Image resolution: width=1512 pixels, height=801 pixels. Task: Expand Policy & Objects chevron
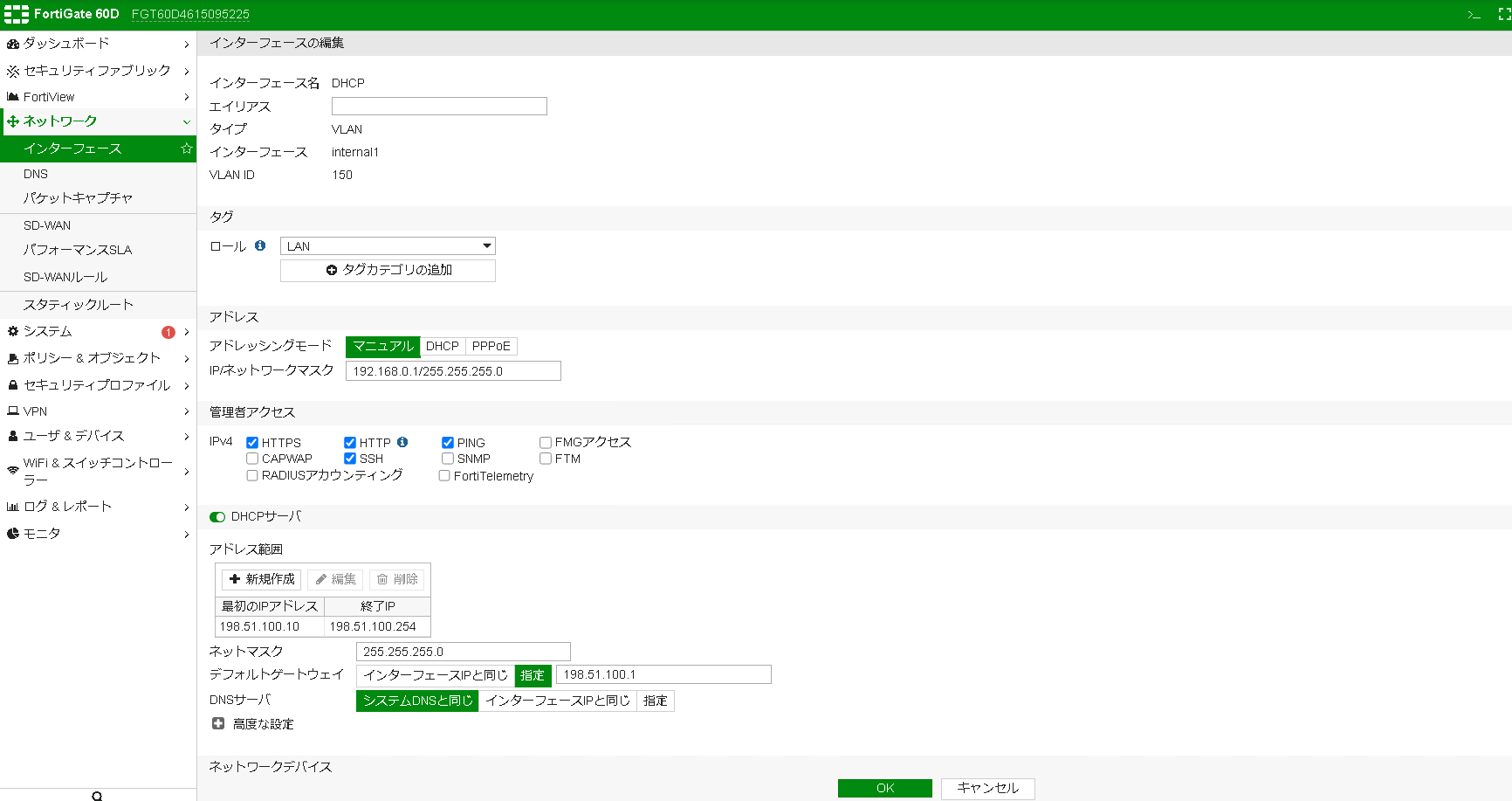pos(186,359)
